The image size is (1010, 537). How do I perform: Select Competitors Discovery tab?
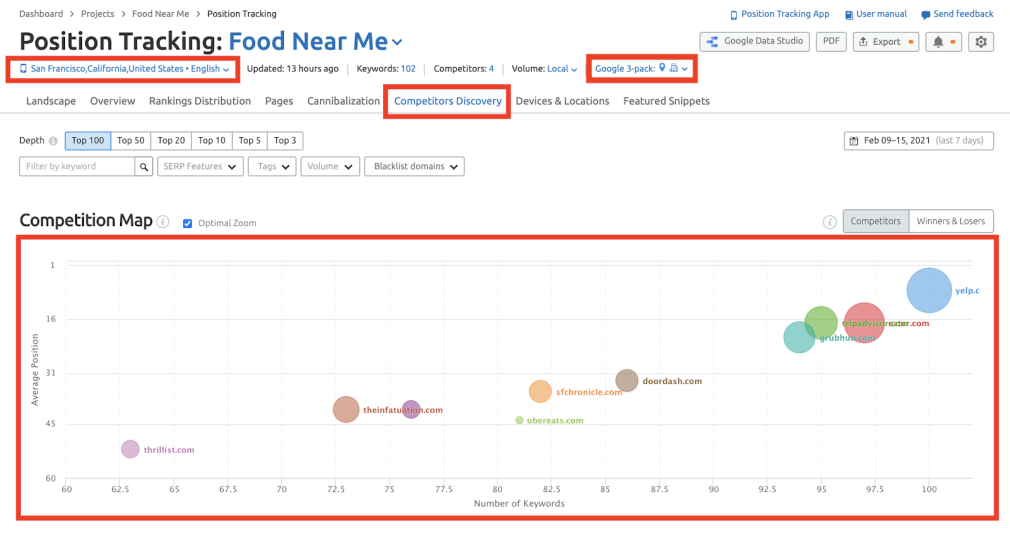pos(448,101)
